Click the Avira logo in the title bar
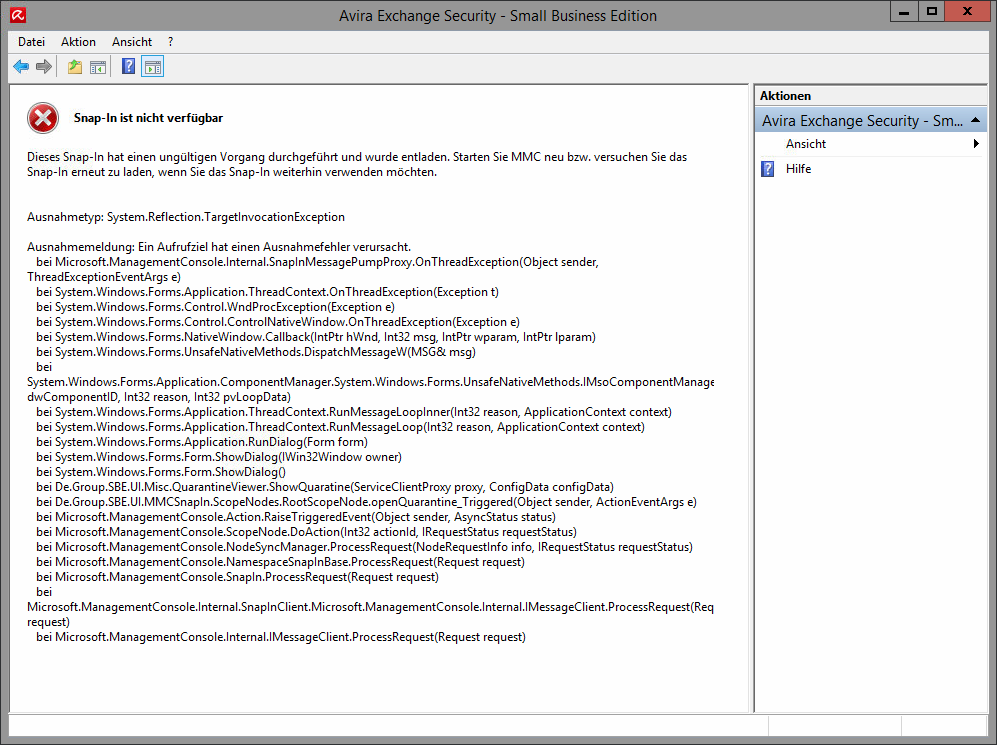This screenshot has width=997, height=745. point(18,15)
